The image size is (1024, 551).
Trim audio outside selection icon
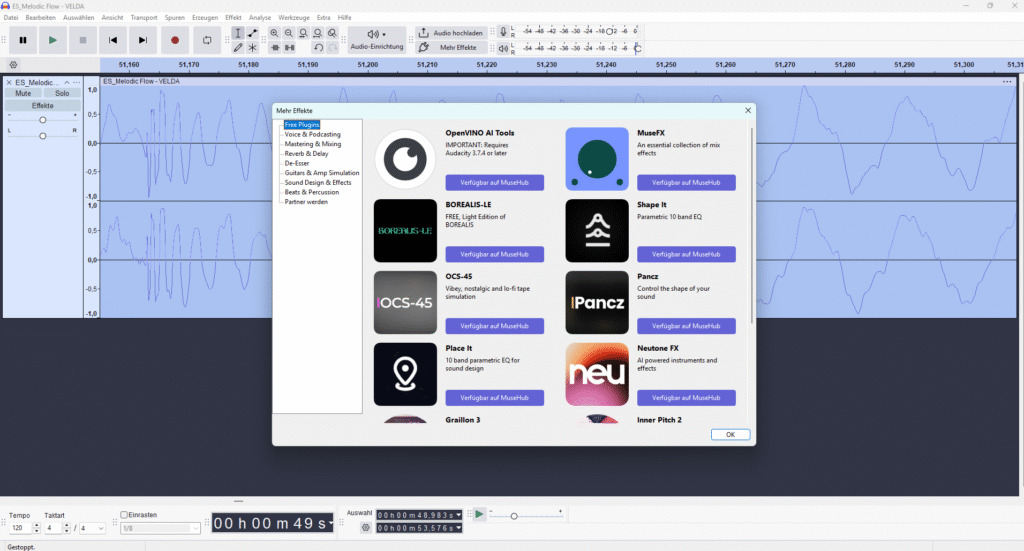pos(275,48)
